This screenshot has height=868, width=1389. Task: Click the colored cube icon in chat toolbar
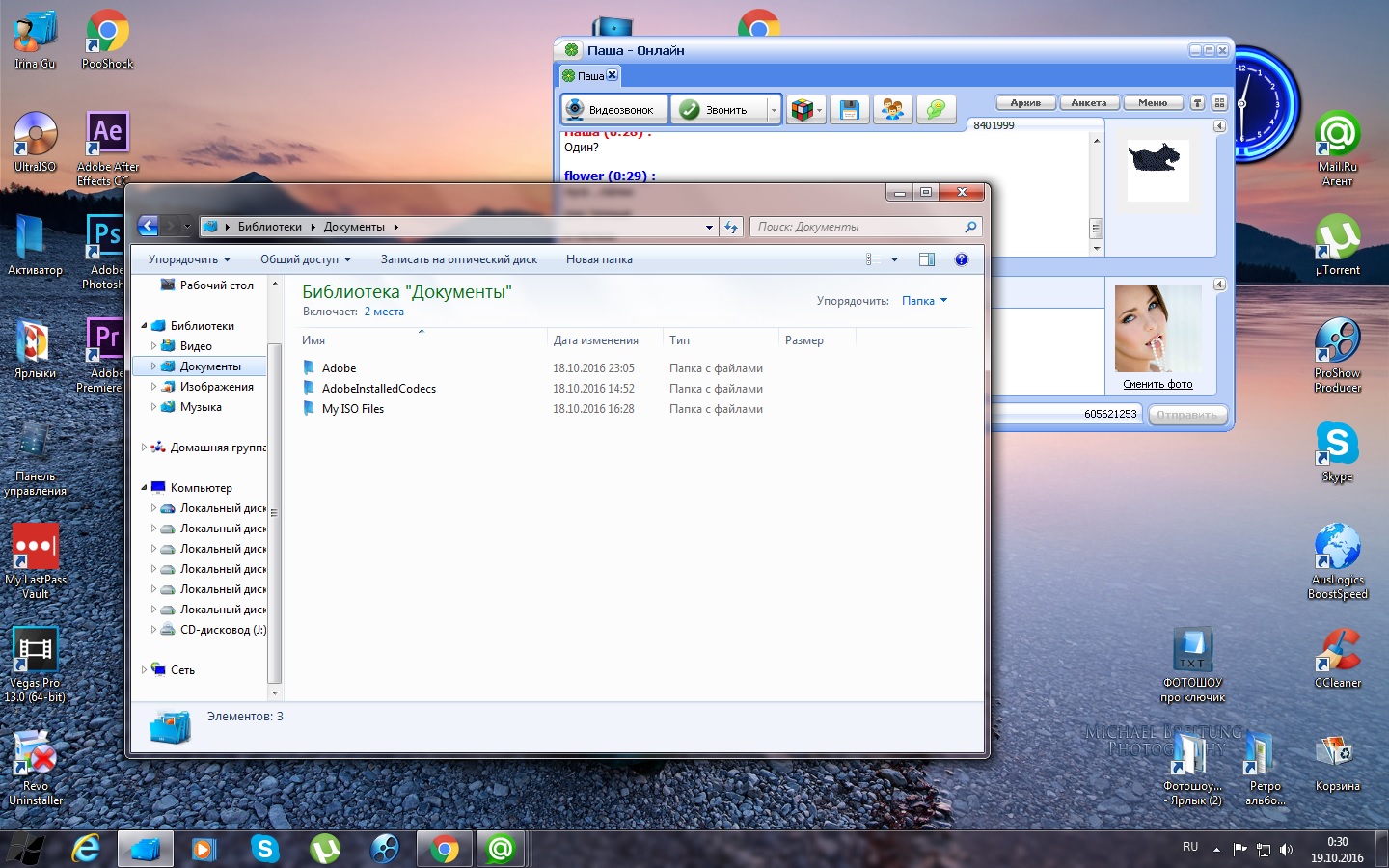click(802, 110)
